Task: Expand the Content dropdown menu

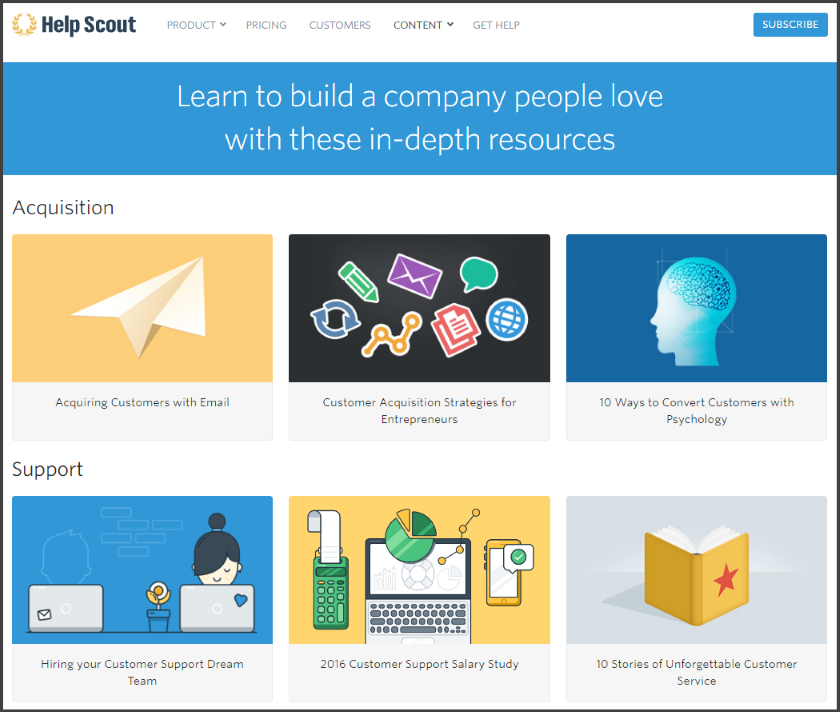Action: 423,25
